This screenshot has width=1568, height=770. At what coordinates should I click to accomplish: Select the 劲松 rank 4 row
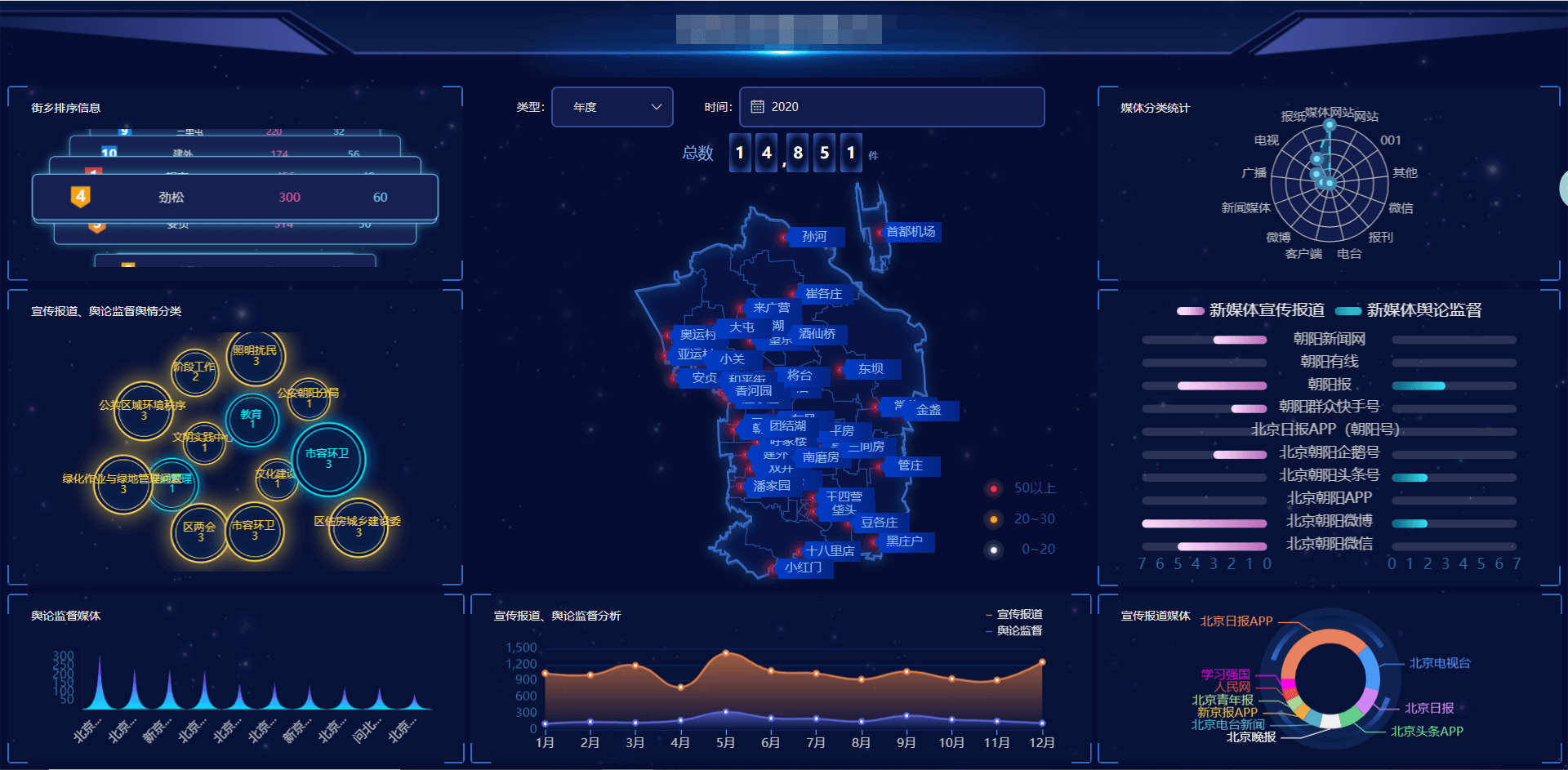click(x=235, y=198)
